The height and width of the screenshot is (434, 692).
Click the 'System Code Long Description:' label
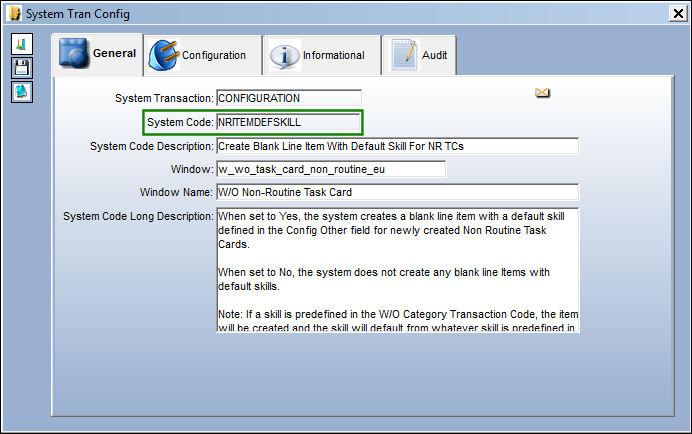pyautogui.click(x=138, y=216)
